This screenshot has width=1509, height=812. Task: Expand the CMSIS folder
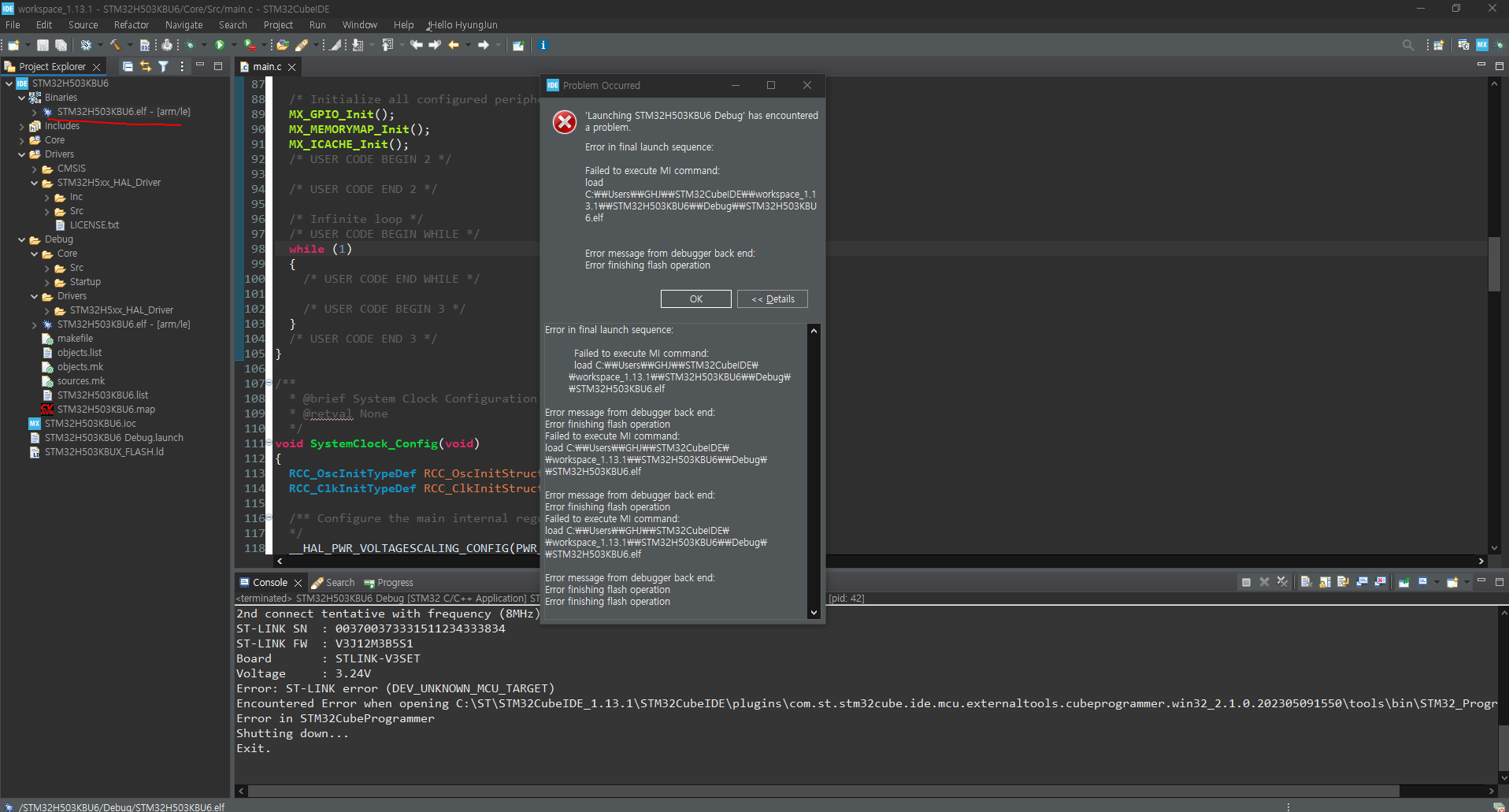pyautogui.click(x=34, y=169)
